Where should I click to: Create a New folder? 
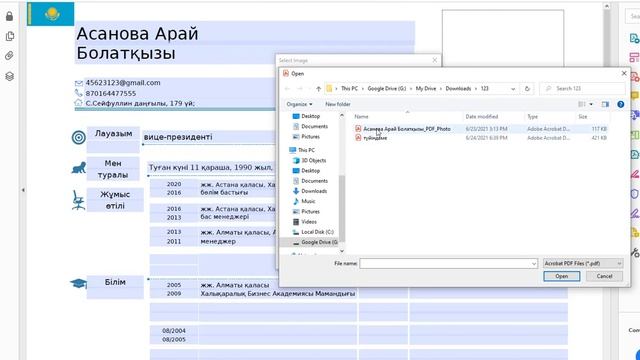tap(338, 104)
